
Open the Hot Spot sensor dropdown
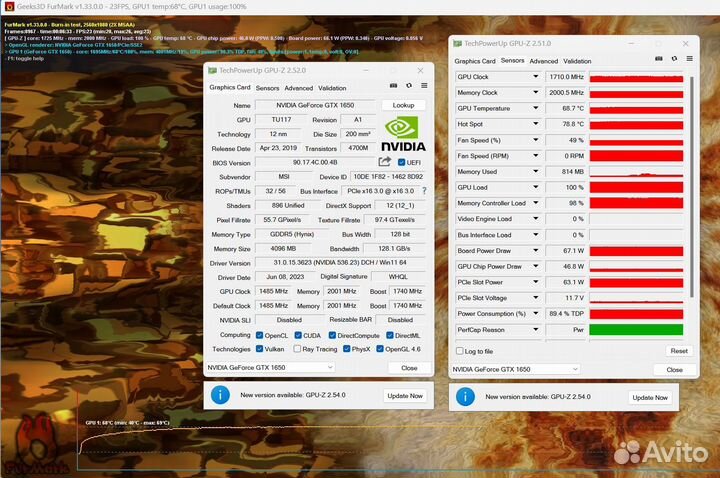(535, 124)
